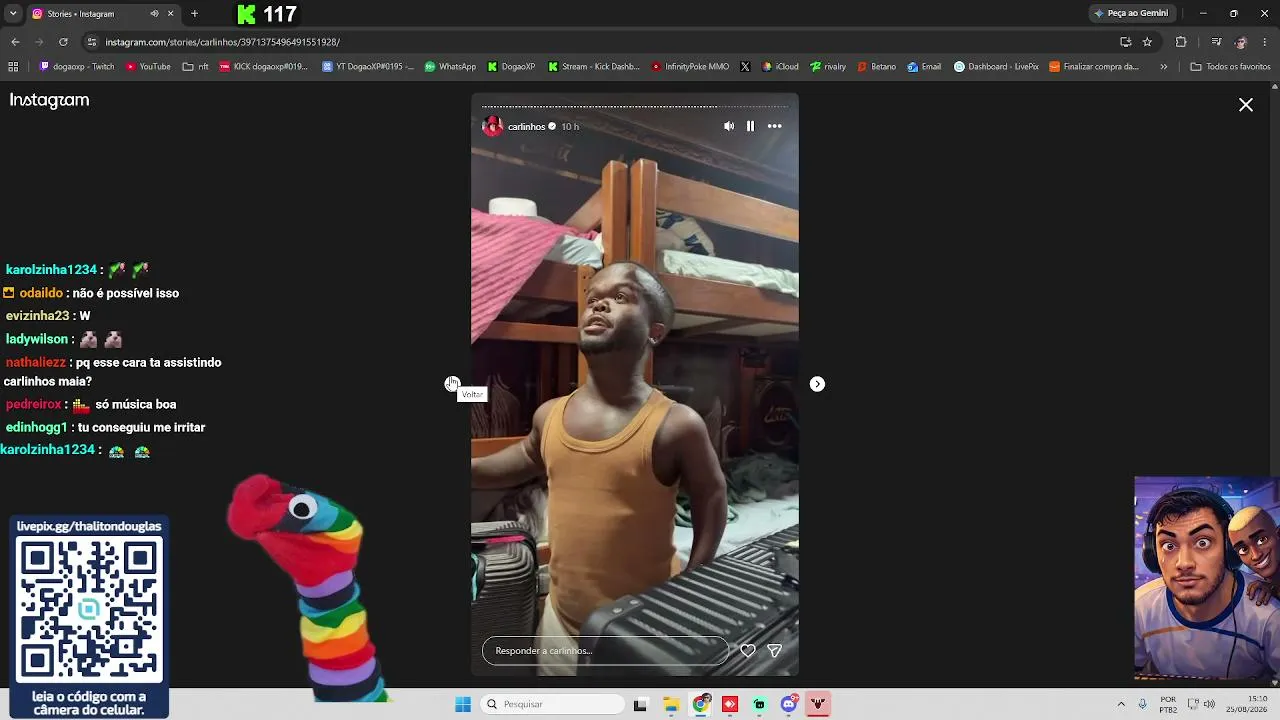
Task: Open the Chrome profile avatar
Action: [x=1241, y=42]
